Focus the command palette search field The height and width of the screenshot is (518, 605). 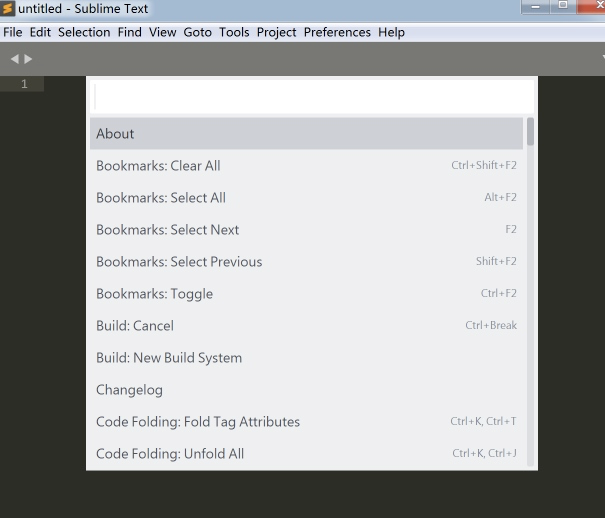[312, 97]
